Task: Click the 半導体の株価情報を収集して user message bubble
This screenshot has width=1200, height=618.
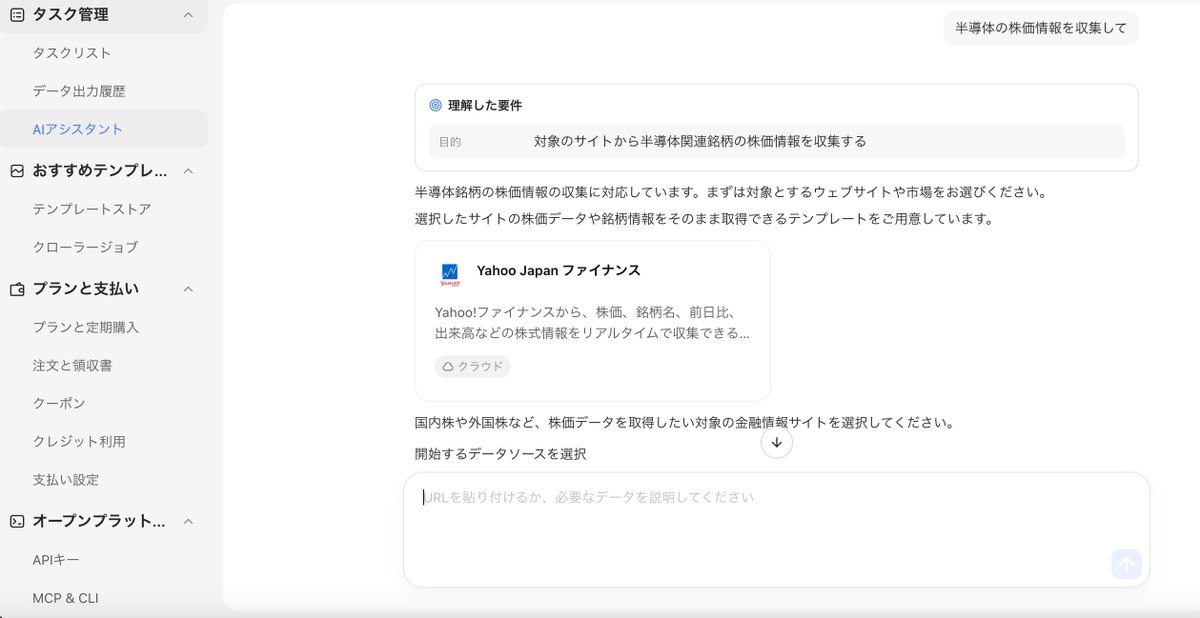Action: (1041, 28)
